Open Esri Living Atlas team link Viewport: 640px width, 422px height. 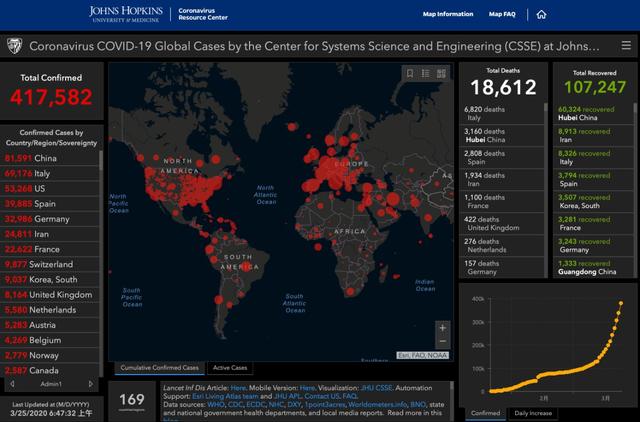pos(225,396)
